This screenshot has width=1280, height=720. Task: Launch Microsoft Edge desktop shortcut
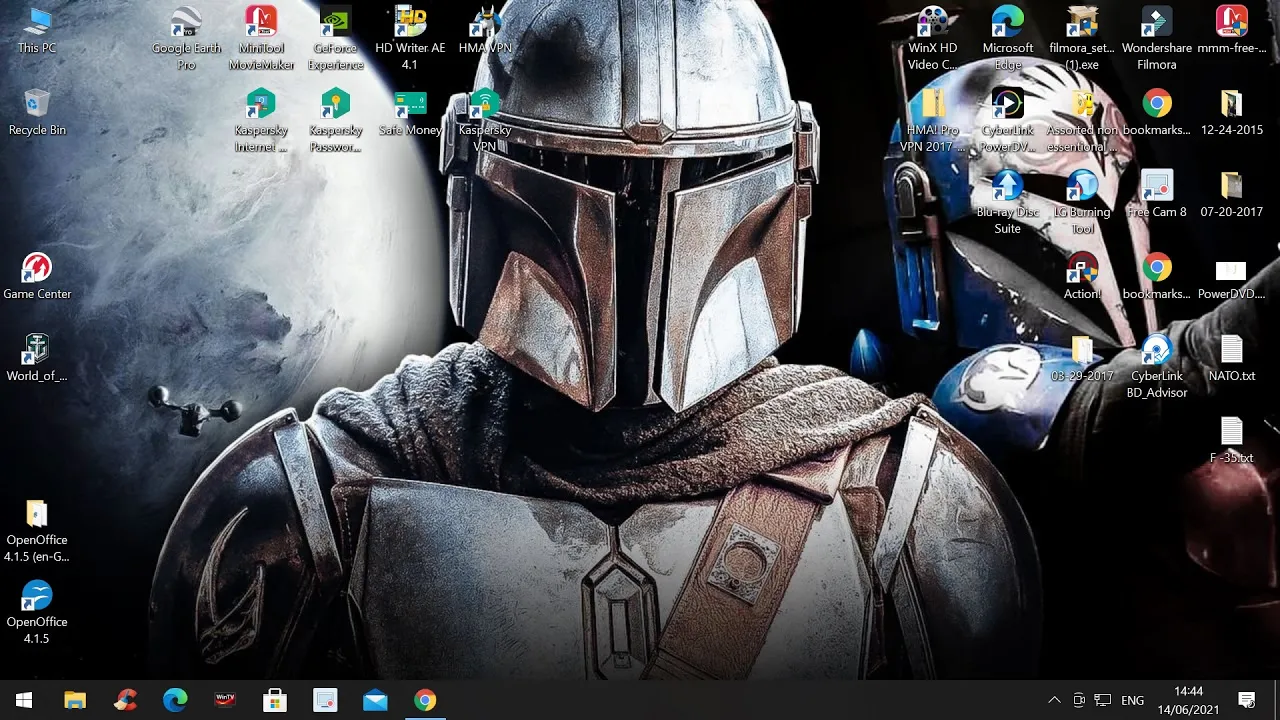(x=1007, y=38)
